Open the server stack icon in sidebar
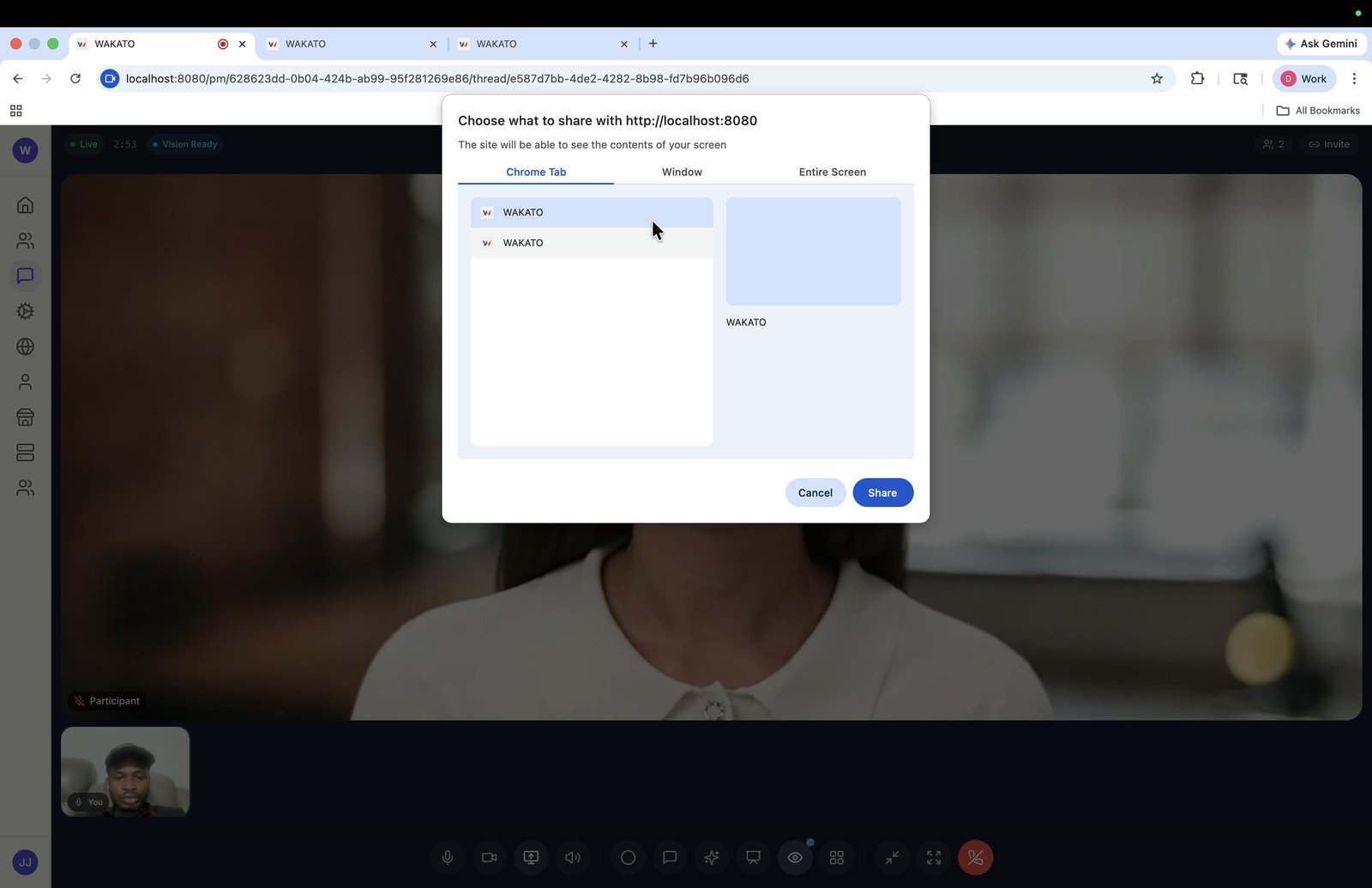This screenshot has width=1372, height=888. [25, 452]
